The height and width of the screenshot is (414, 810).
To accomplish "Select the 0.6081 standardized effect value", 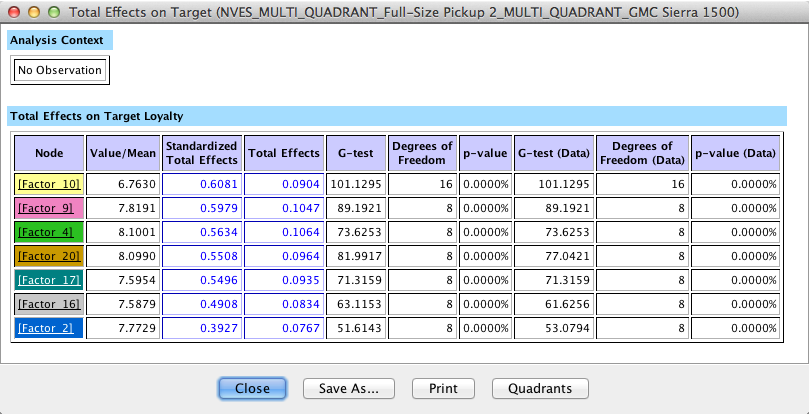I will tap(219, 184).
